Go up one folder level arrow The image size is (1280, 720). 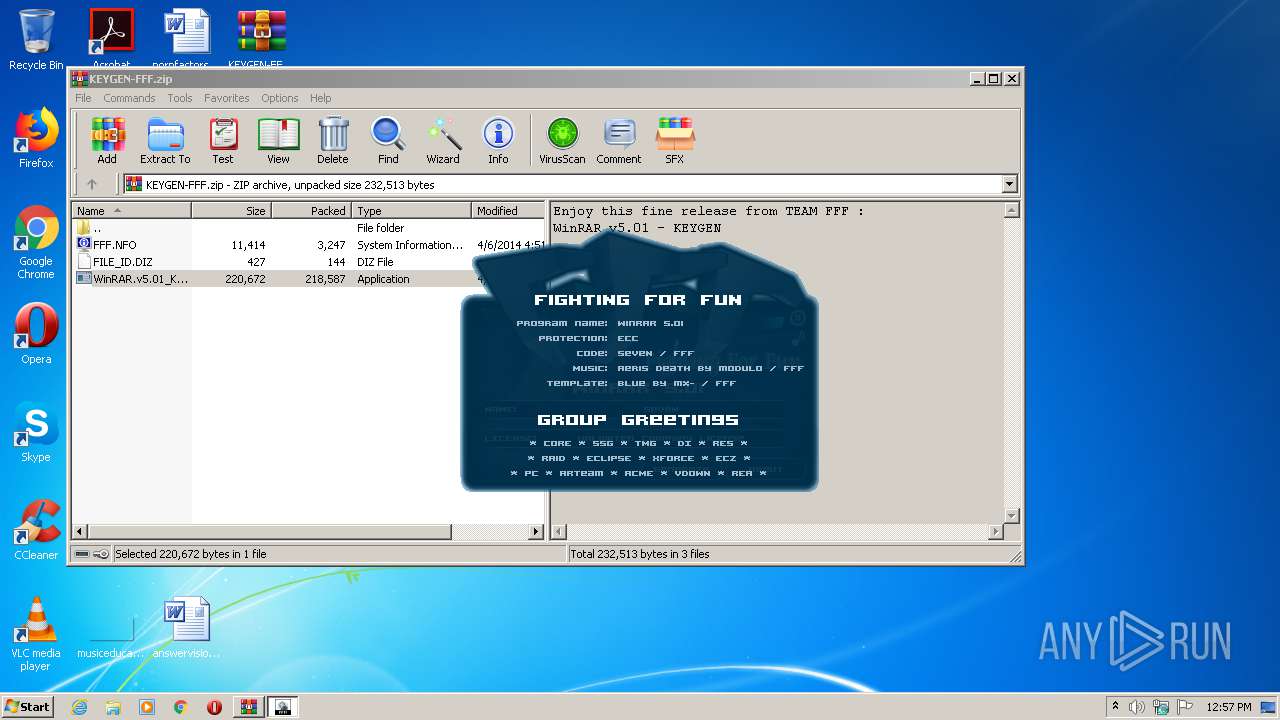click(x=92, y=184)
